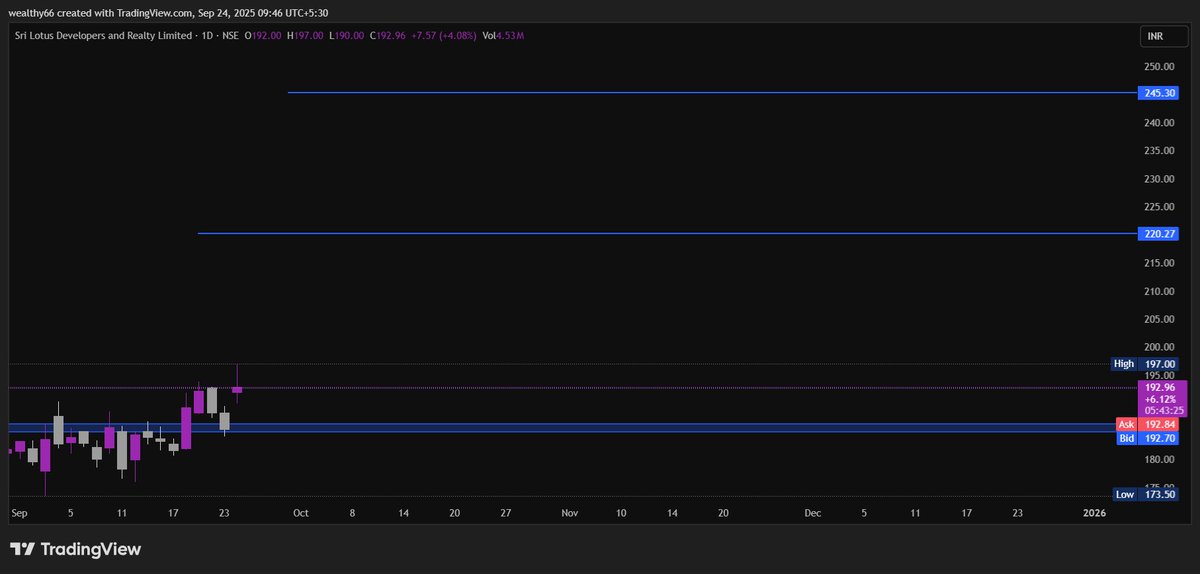This screenshot has width=1200, height=574.
Task: Click the countdown 05:43:25 under current price
Action: (1165, 410)
